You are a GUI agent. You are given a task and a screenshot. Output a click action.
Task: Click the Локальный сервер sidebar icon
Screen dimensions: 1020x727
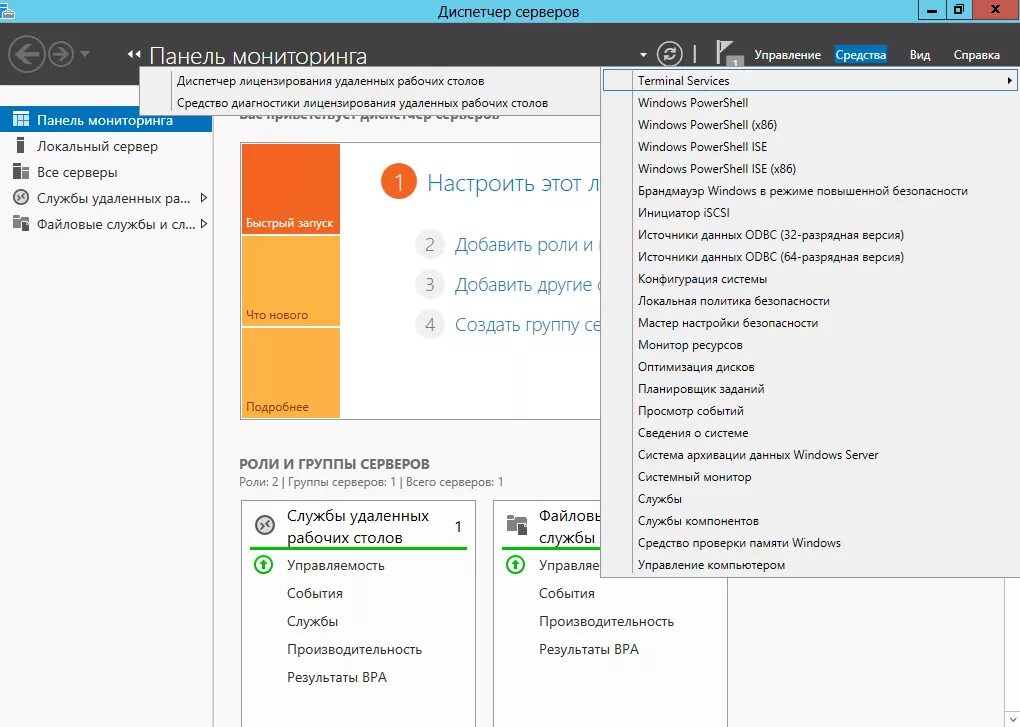click(21, 146)
